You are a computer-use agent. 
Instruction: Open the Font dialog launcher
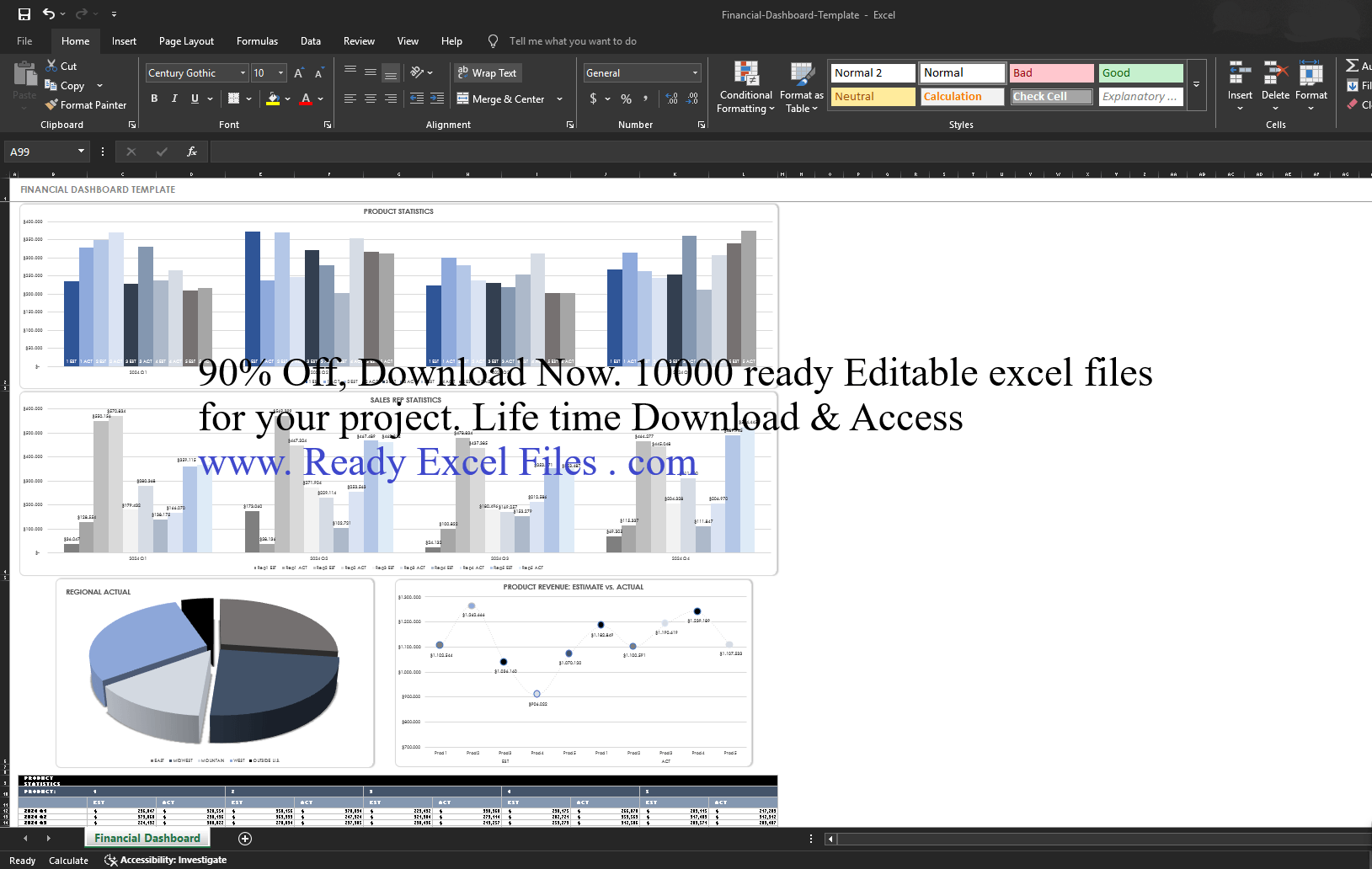tap(328, 125)
